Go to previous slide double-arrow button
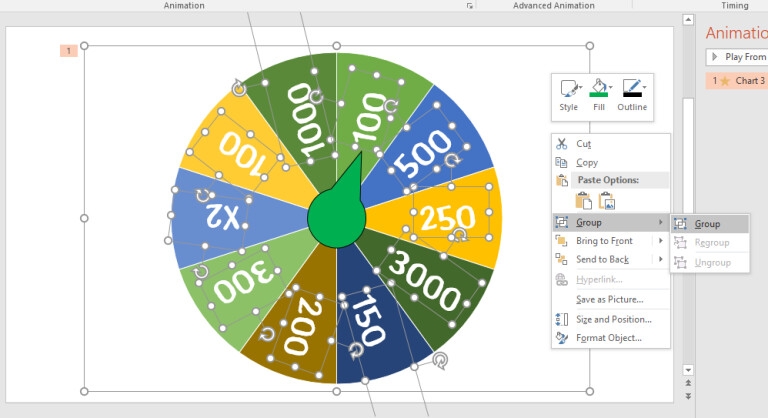Screen dimensions: 768x418 pyautogui.click(x=688, y=383)
